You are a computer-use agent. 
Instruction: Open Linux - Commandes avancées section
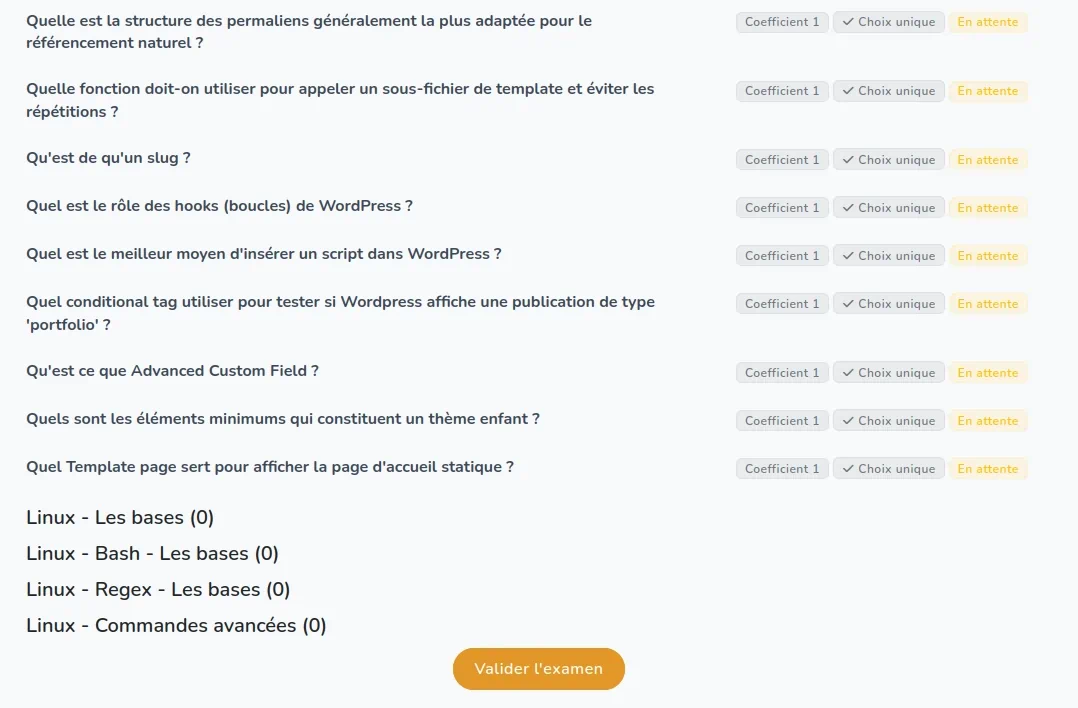[176, 626]
